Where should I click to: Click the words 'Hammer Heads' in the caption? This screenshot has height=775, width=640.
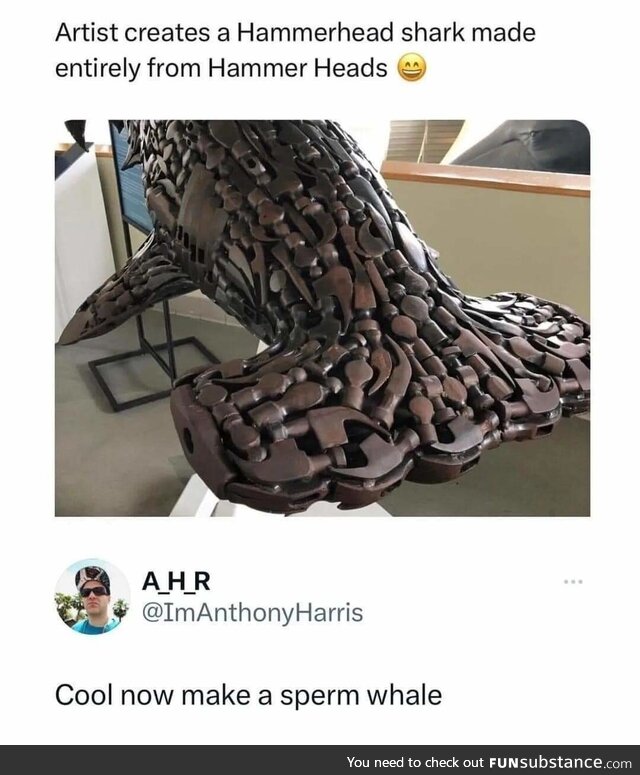pyautogui.click(x=297, y=69)
